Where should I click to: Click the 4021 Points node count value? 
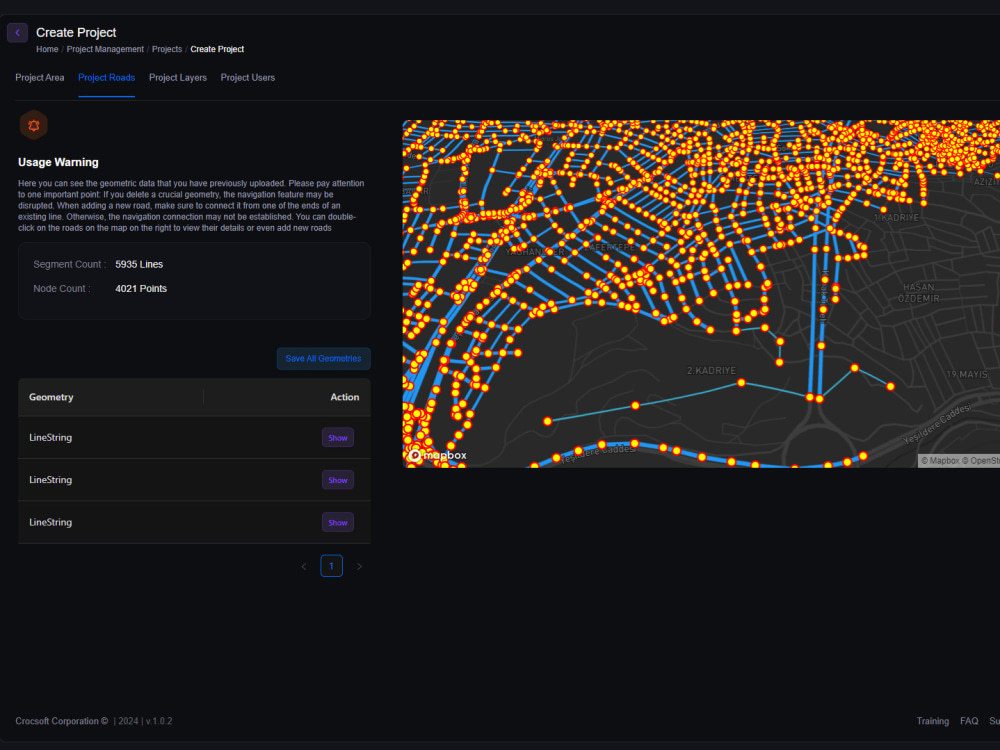141,289
